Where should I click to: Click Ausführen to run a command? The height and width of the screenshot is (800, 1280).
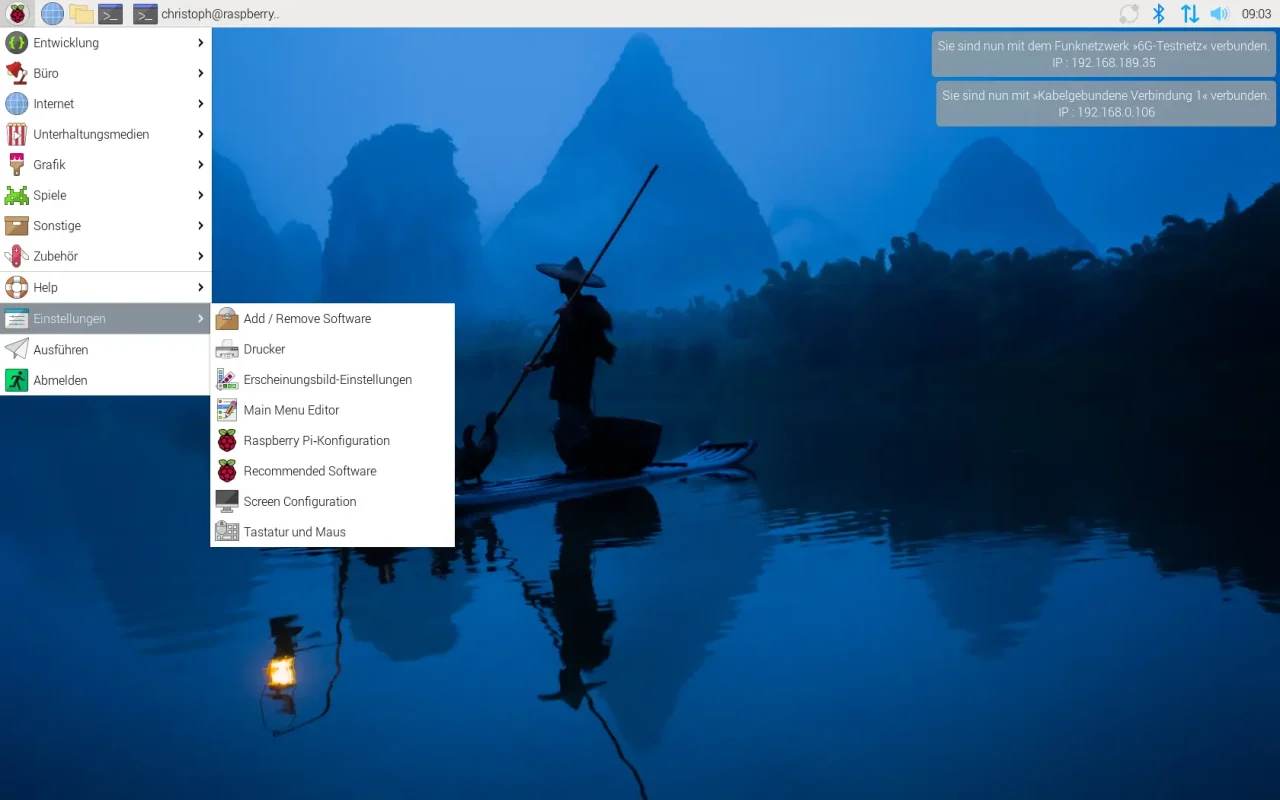point(60,350)
